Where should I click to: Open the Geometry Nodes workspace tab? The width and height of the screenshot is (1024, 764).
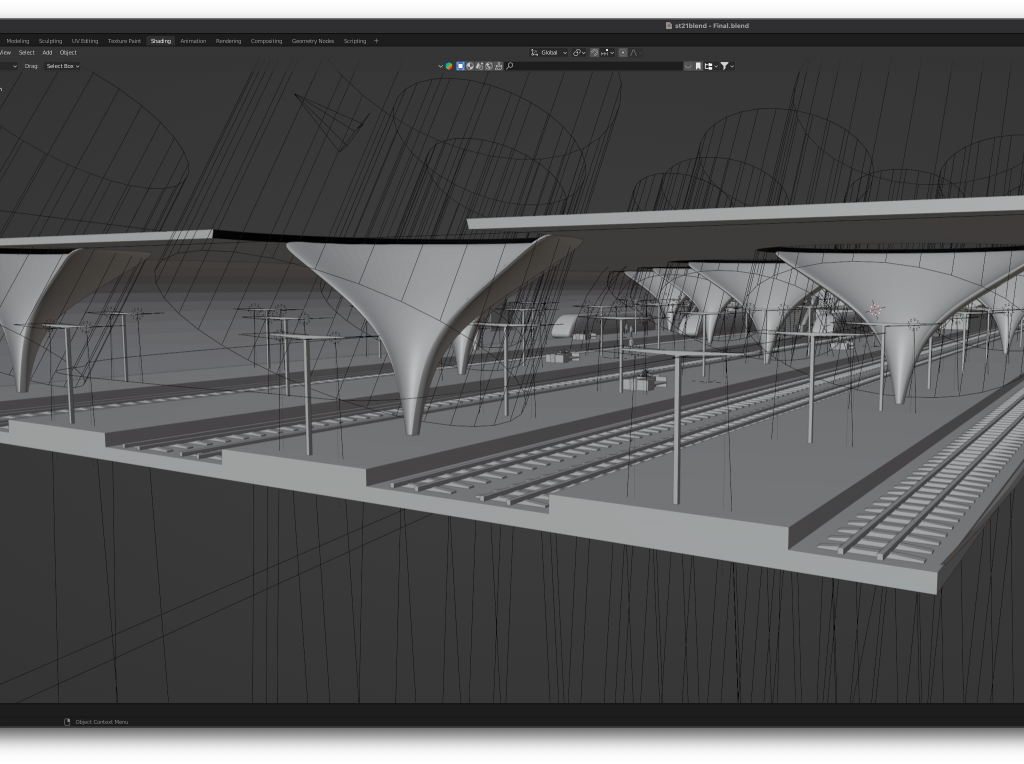[x=312, y=41]
